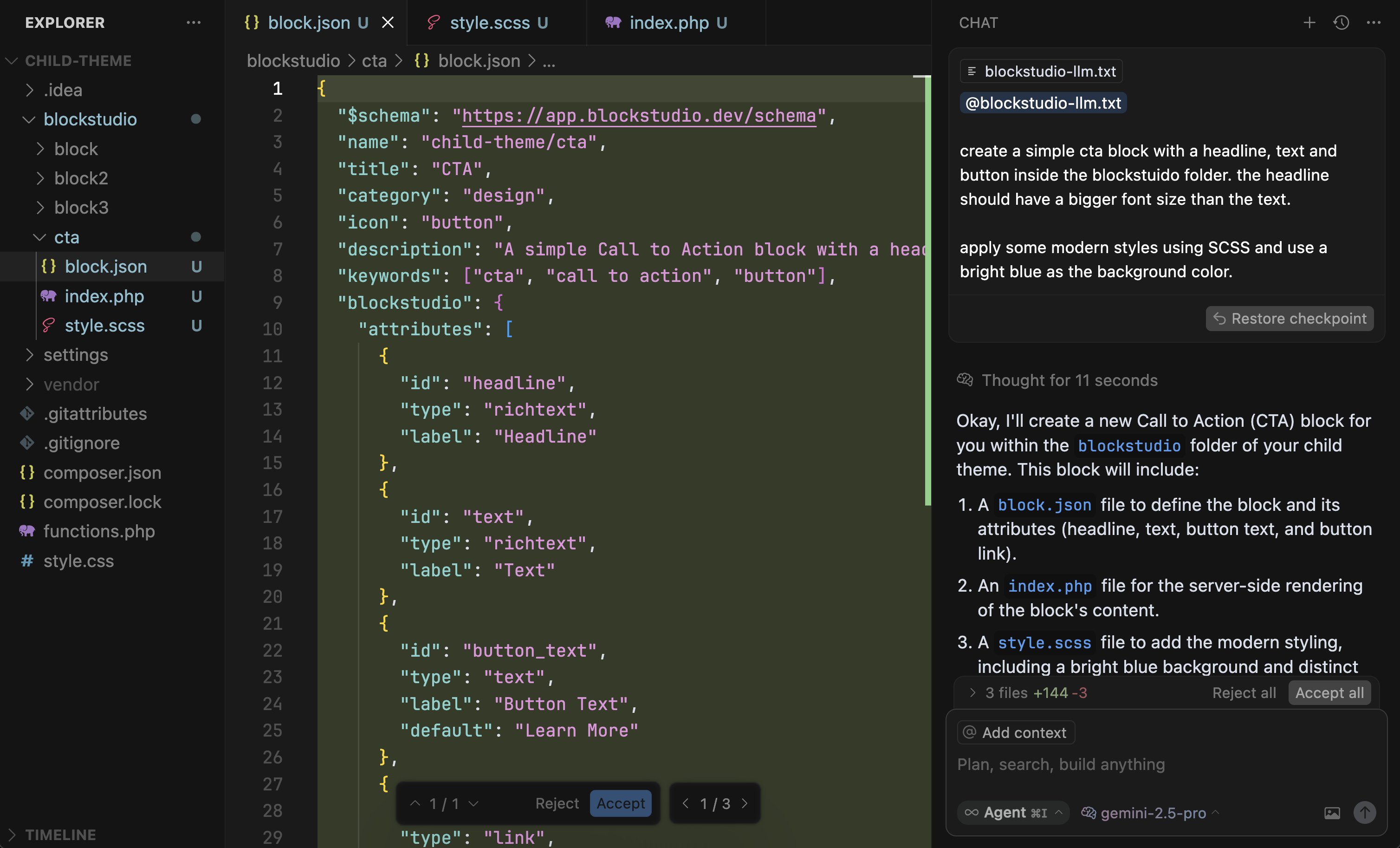Open the blockstudio.dev schema URL link
Screen dimensions: 1400x848
639,115
